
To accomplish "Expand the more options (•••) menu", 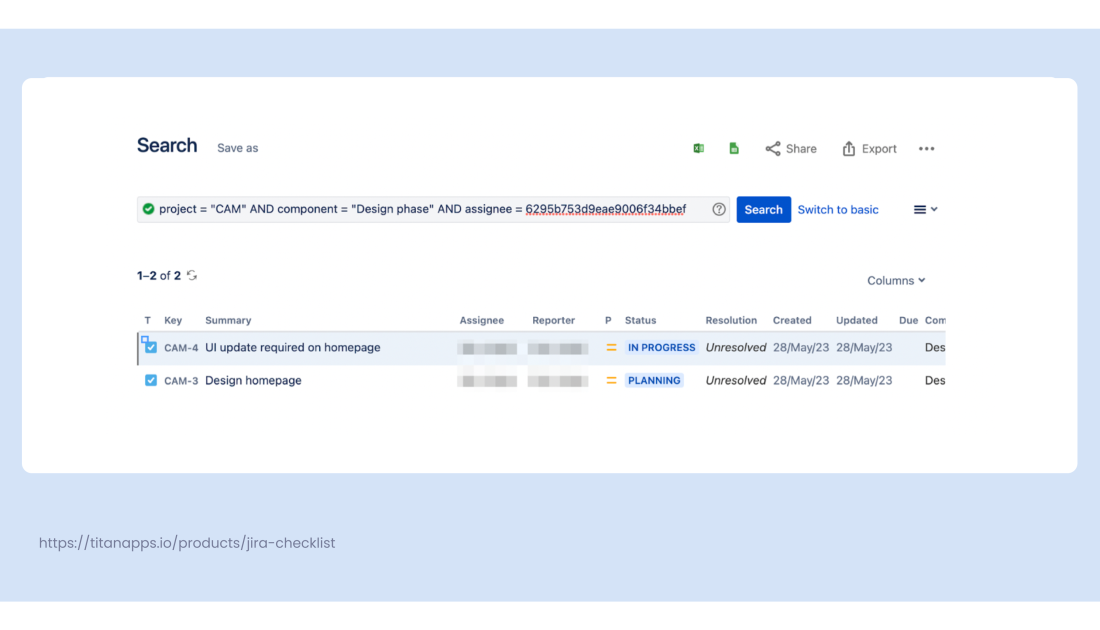I will 926,148.
